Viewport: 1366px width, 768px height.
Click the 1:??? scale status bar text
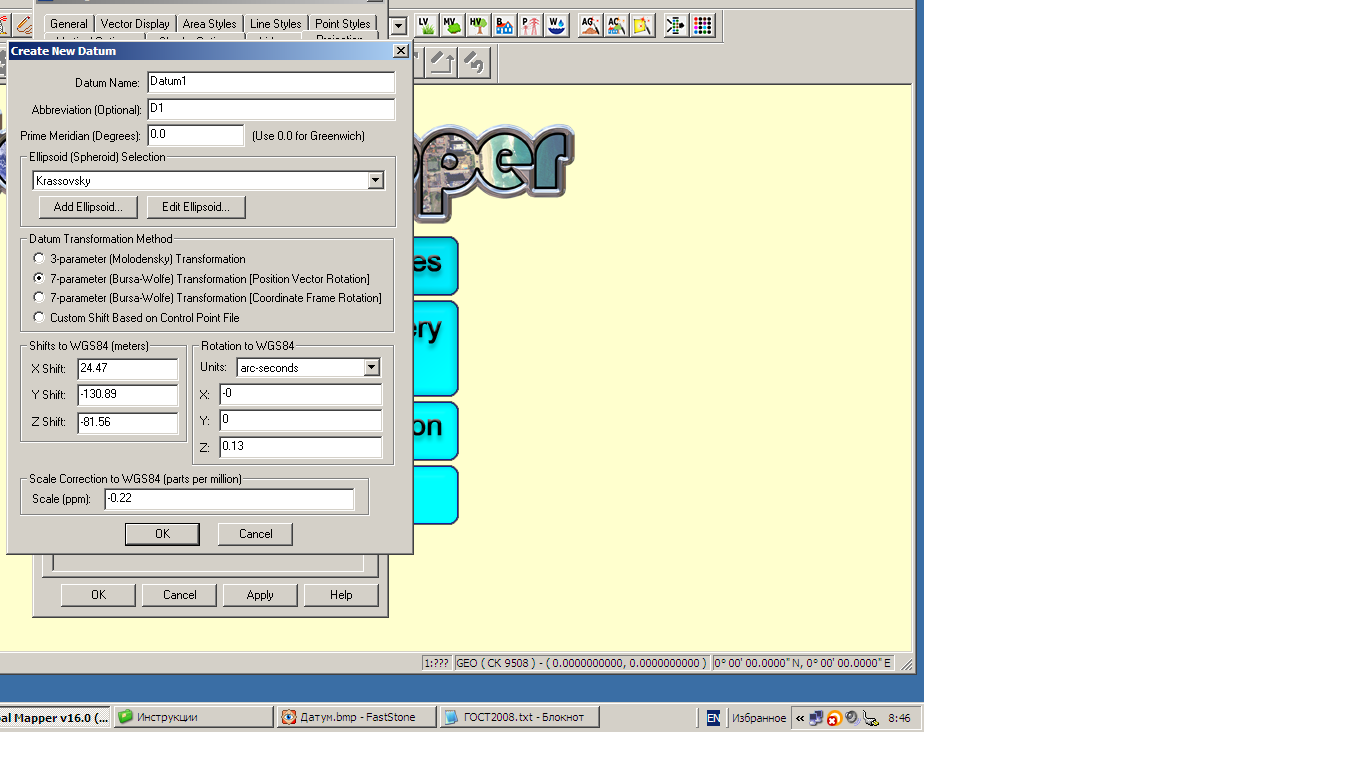pyautogui.click(x=436, y=663)
